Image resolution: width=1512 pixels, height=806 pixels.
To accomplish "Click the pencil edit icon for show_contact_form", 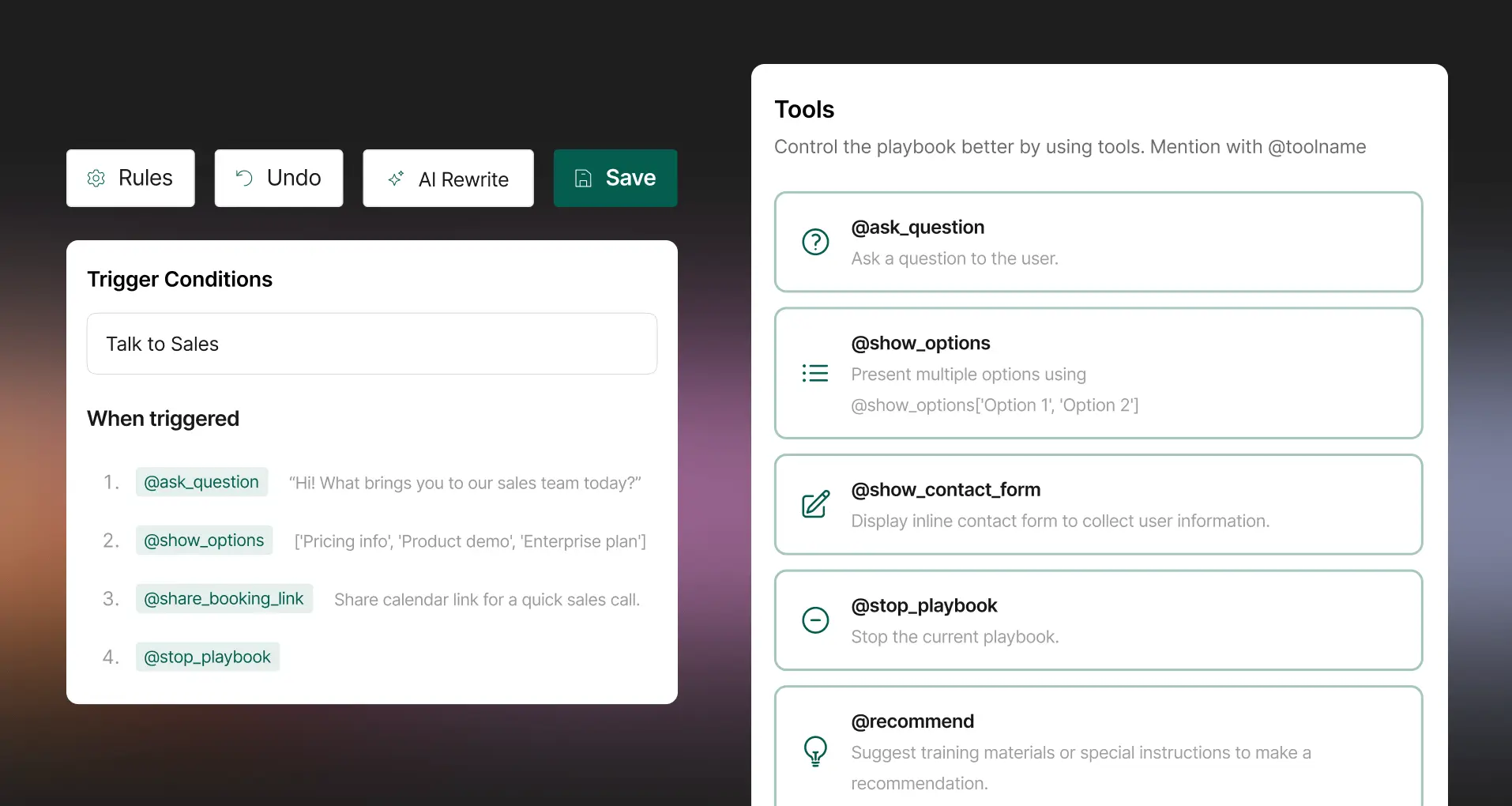I will coord(815,504).
